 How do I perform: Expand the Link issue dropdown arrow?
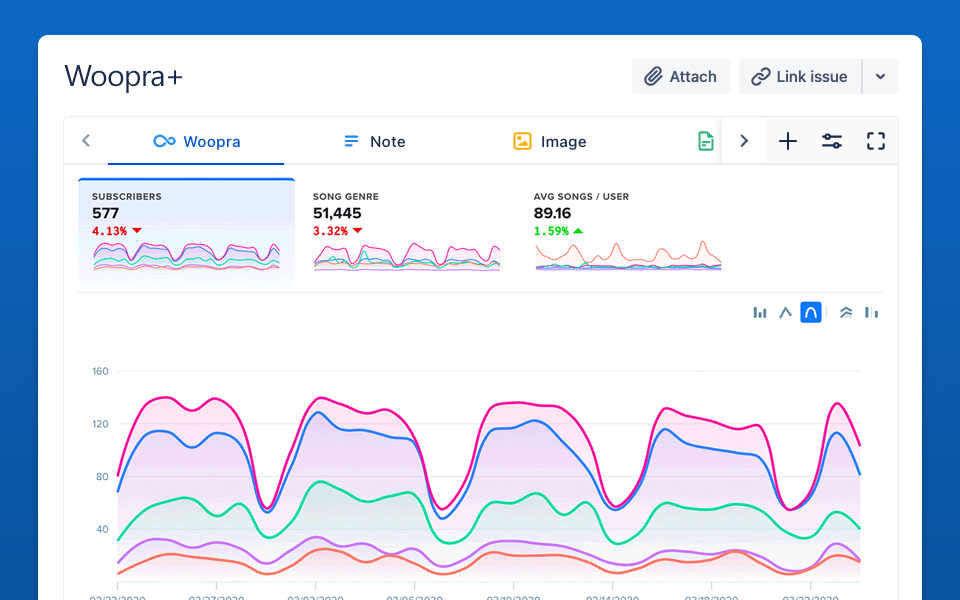click(880, 77)
